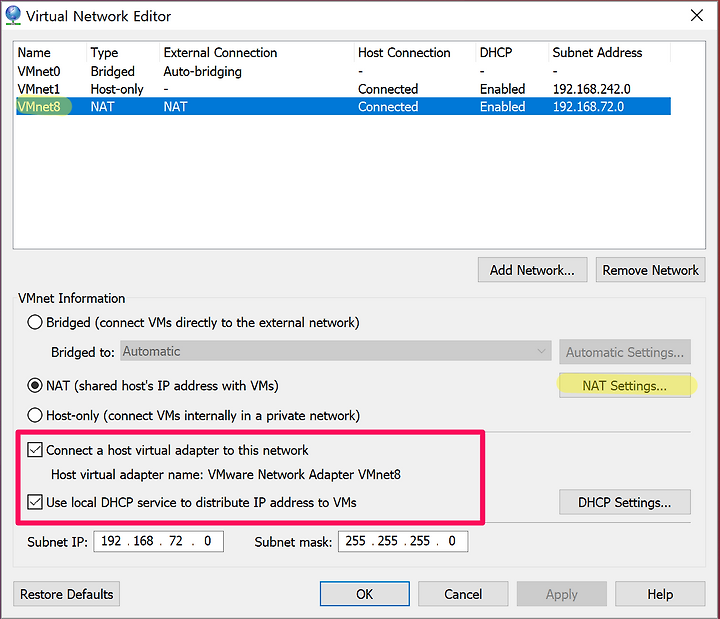Click the Apply button
Image resolution: width=720 pixels, height=619 pixels.
point(562,594)
